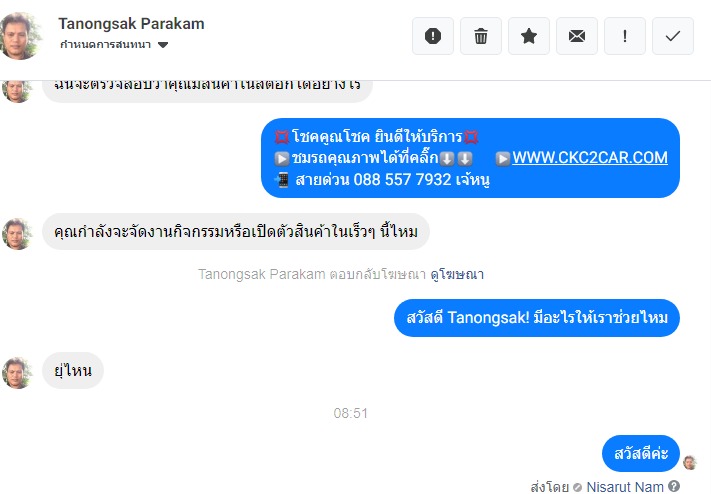Star this conversation as important
Image resolution: width=711 pixels, height=494 pixels.
[x=529, y=36]
